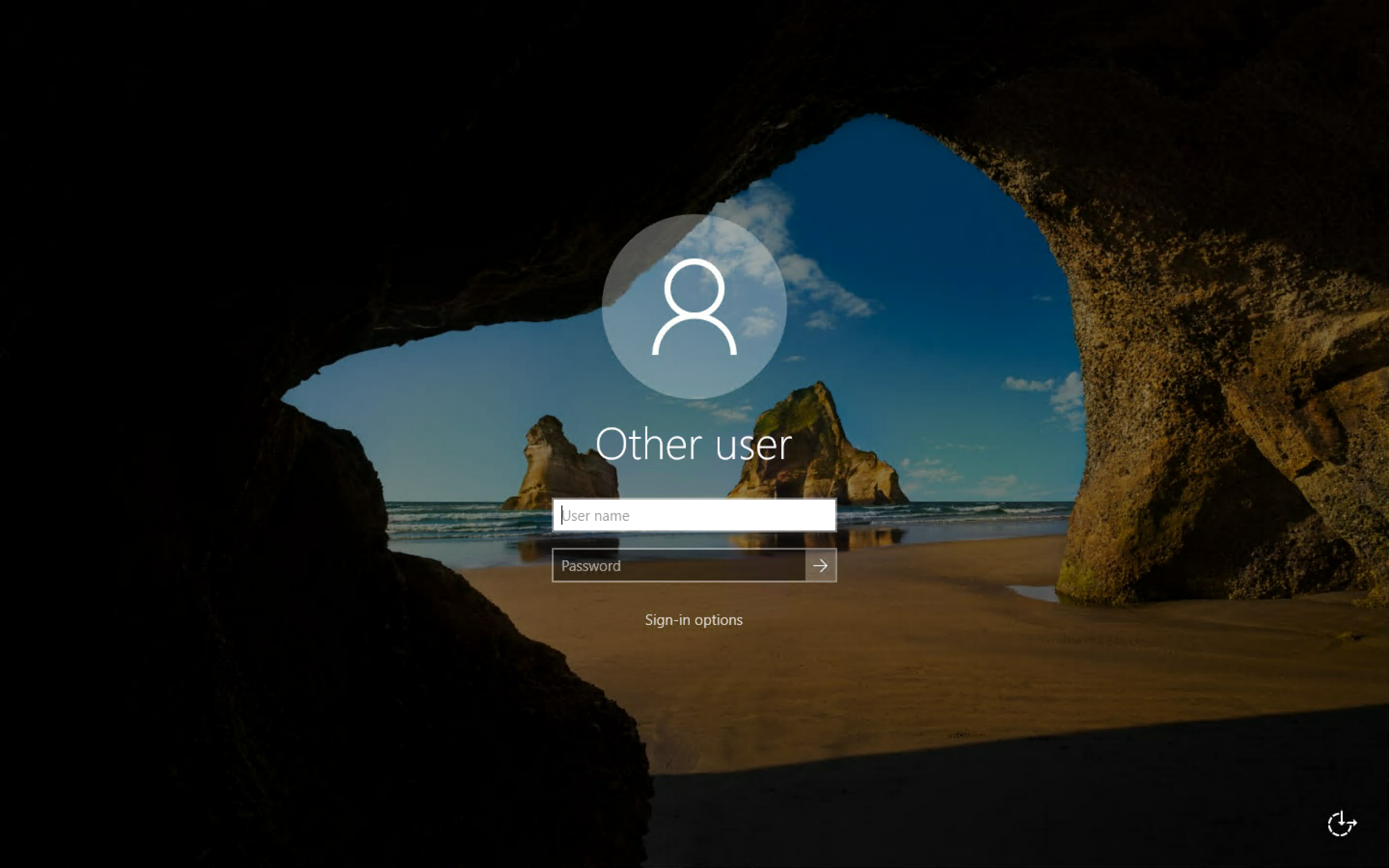The height and width of the screenshot is (868, 1389).
Task: Select the circular profile picture placeholder
Action: coord(694,307)
